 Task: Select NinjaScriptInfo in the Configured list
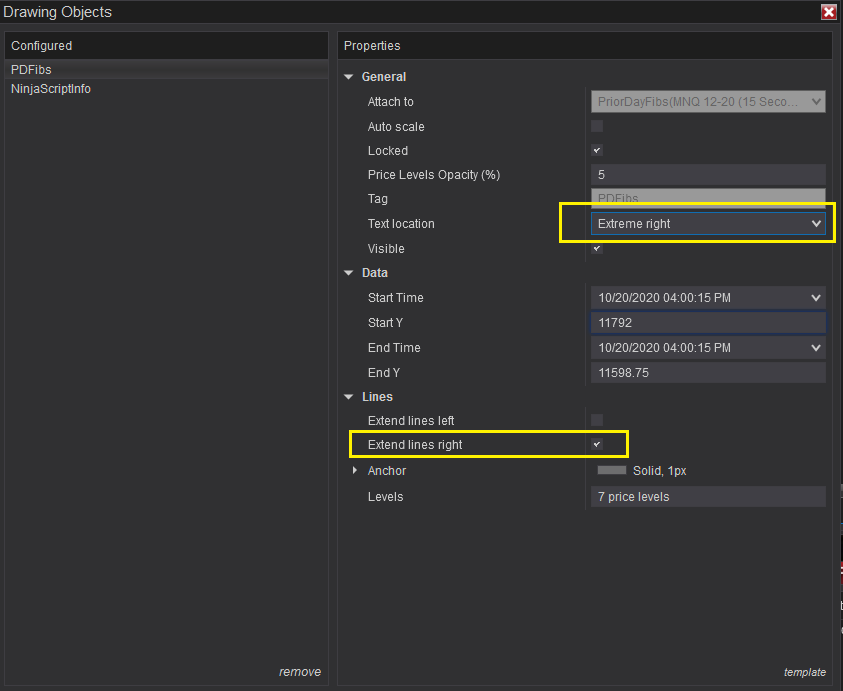pos(51,89)
